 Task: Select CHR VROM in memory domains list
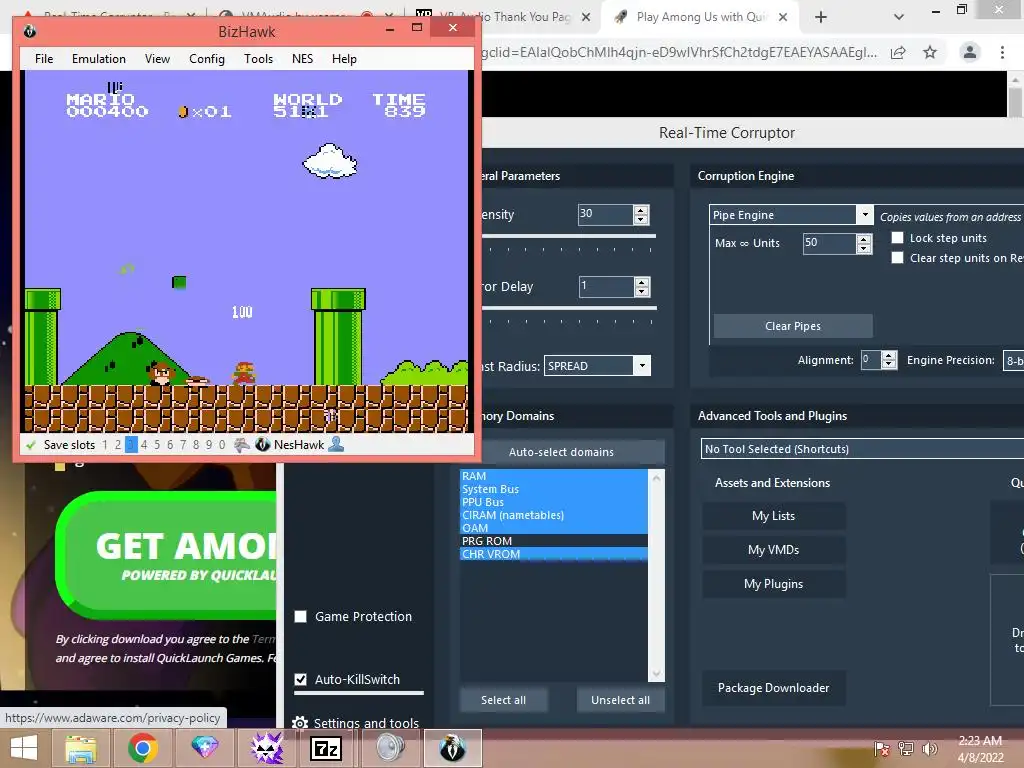click(x=554, y=554)
